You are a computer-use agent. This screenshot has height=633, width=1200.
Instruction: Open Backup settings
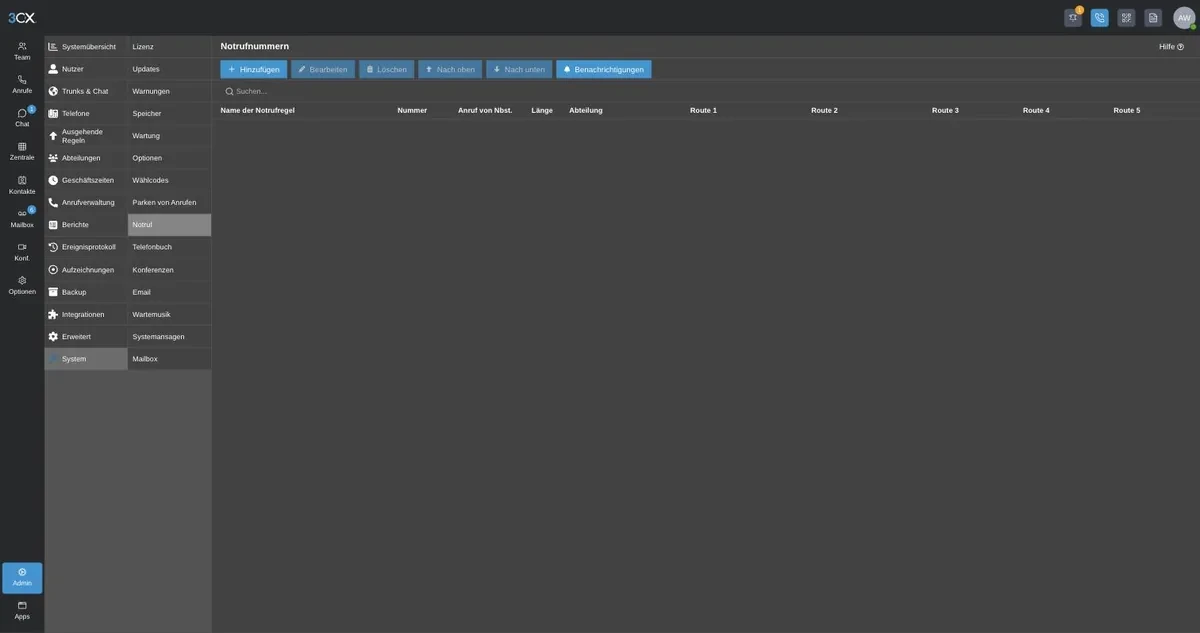point(86,292)
